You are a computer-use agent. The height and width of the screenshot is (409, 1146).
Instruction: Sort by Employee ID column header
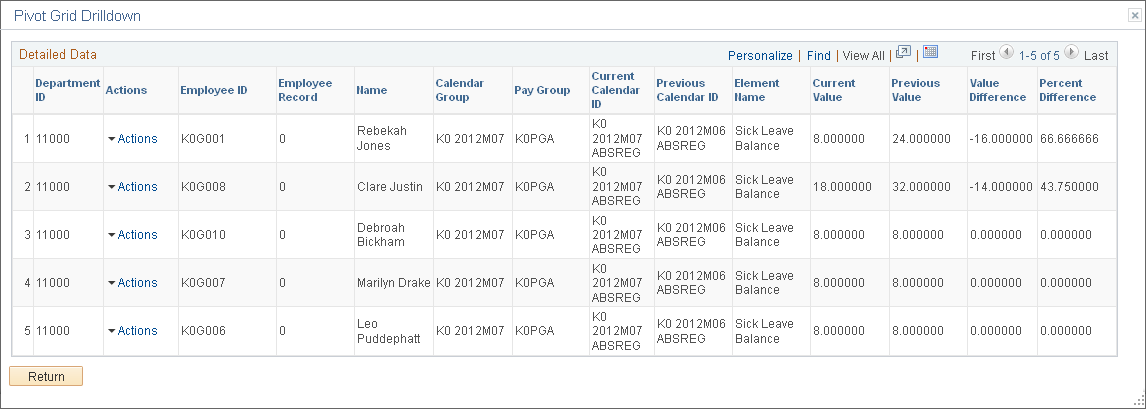(x=214, y=90)
